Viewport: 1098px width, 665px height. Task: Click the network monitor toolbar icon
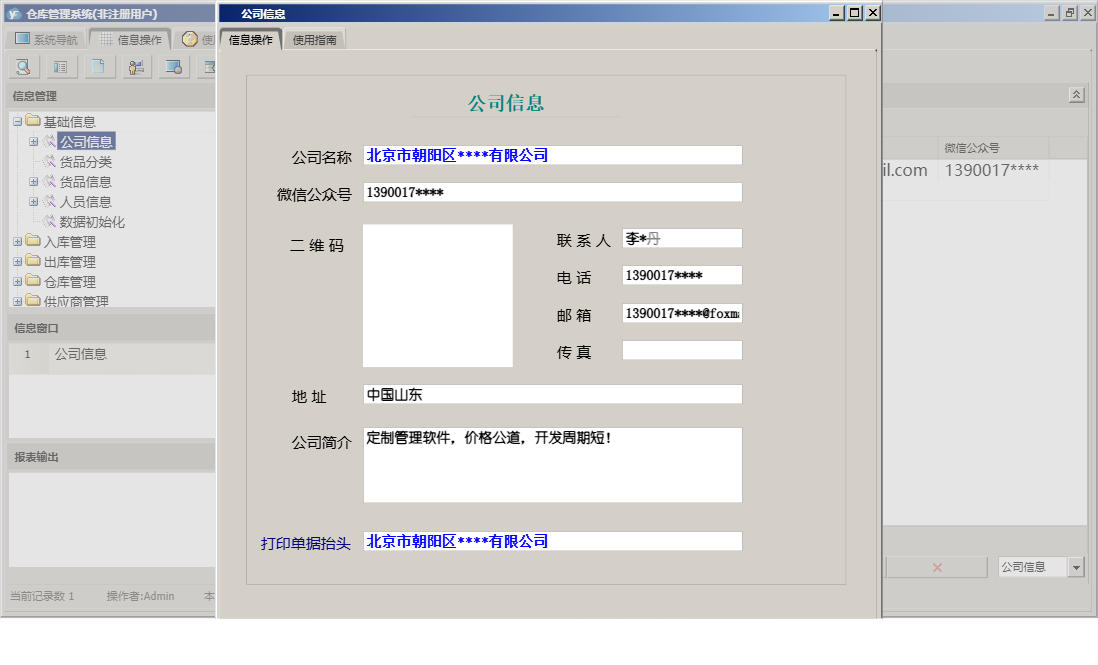[174, 66]
